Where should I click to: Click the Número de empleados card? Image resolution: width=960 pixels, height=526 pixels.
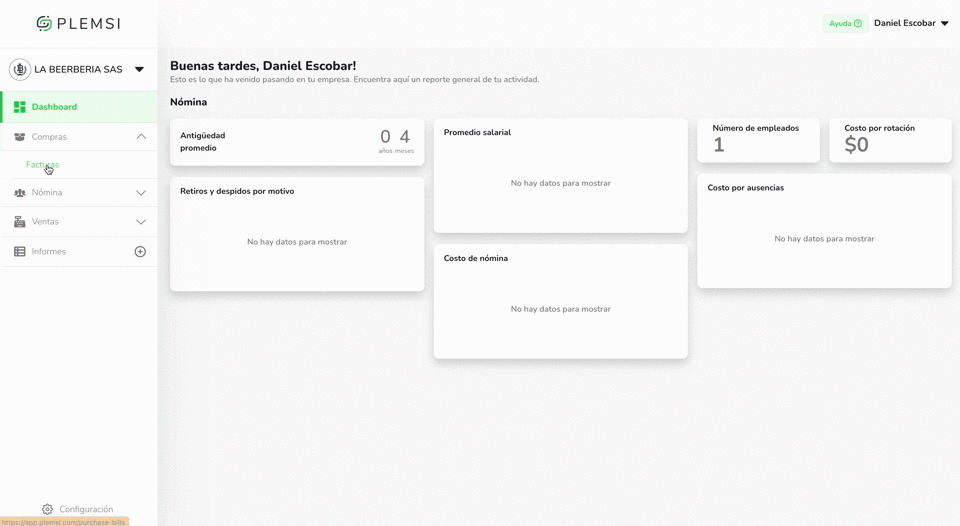758,140
